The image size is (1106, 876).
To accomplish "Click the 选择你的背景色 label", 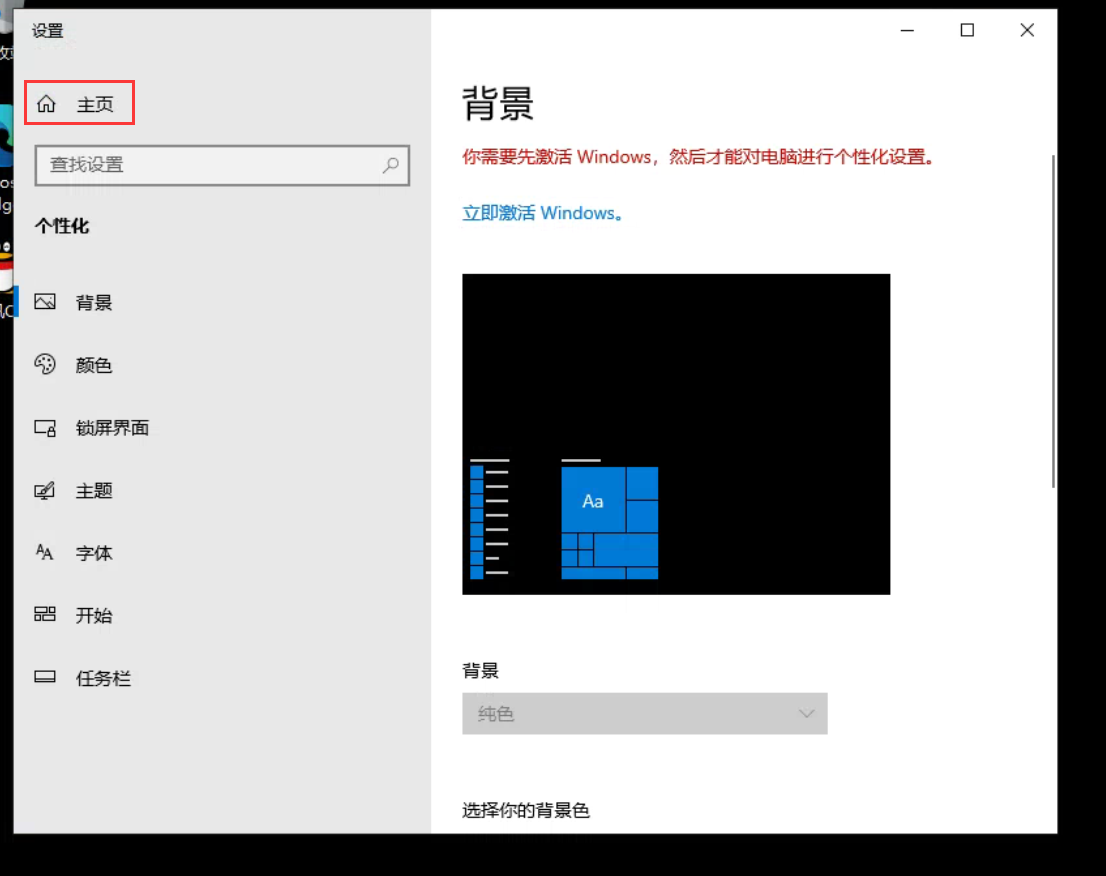I will click(526, 810).
